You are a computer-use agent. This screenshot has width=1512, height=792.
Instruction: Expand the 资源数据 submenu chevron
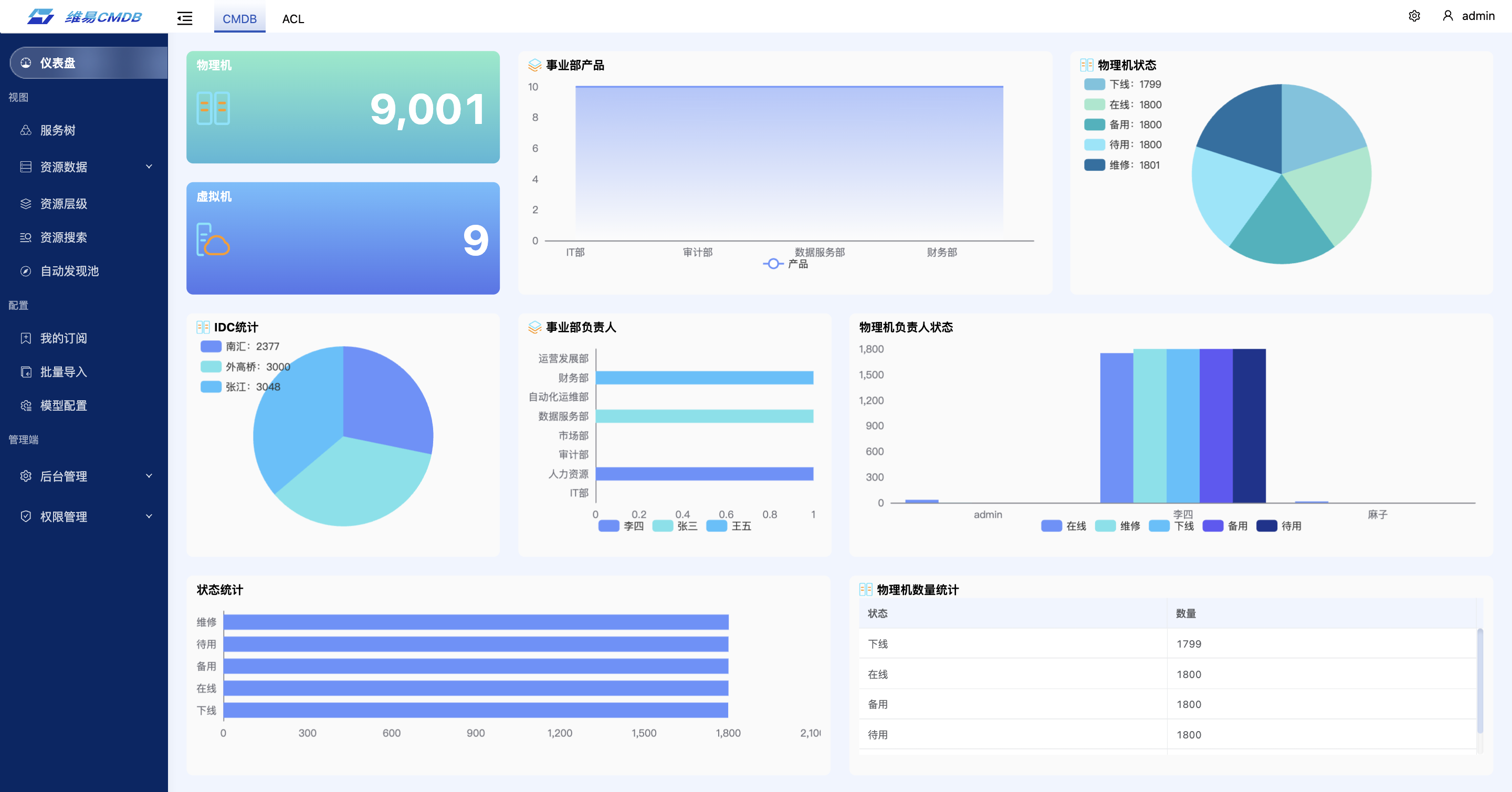point(149,166)
